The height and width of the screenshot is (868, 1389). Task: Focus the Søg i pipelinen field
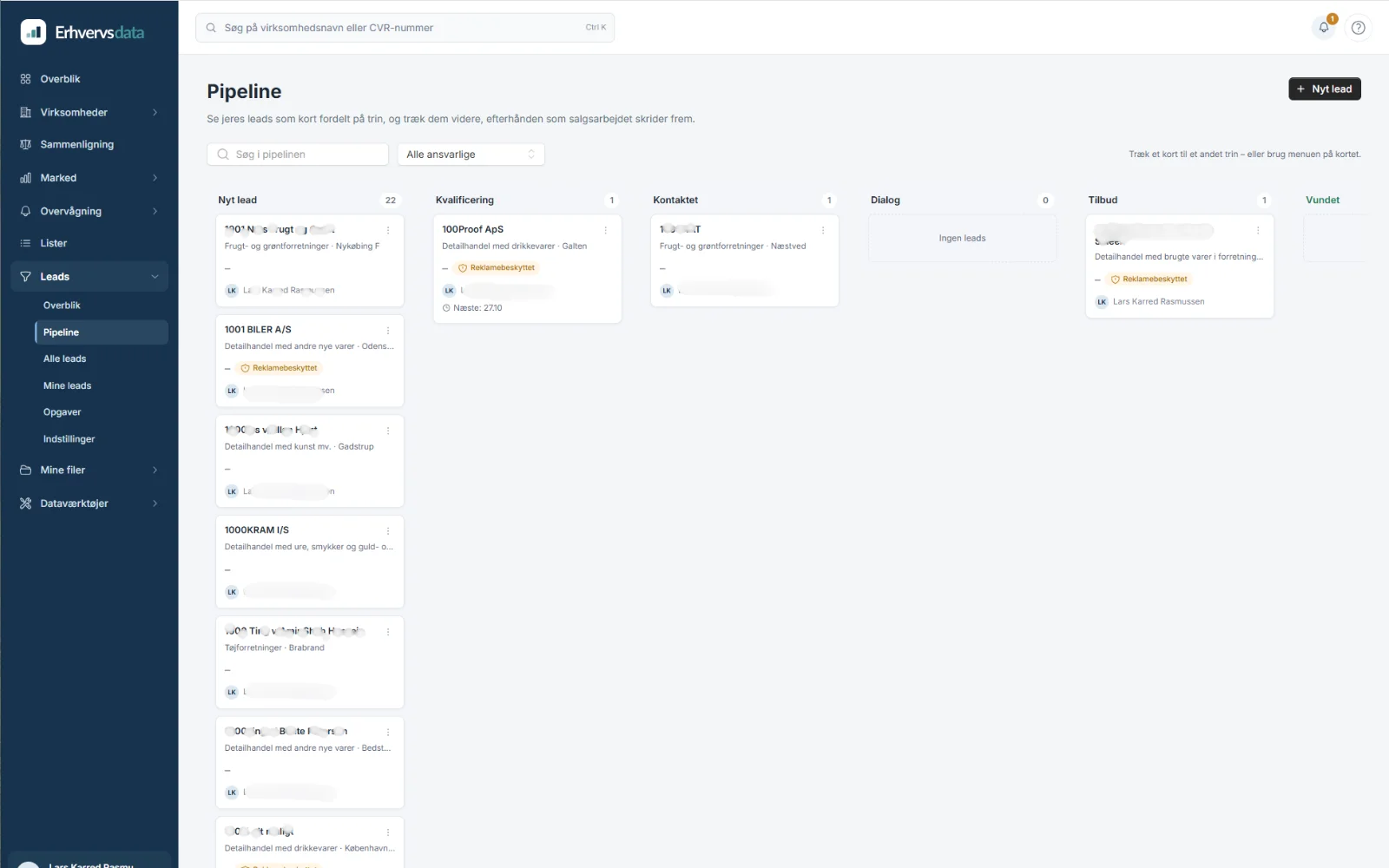[298, 155]
